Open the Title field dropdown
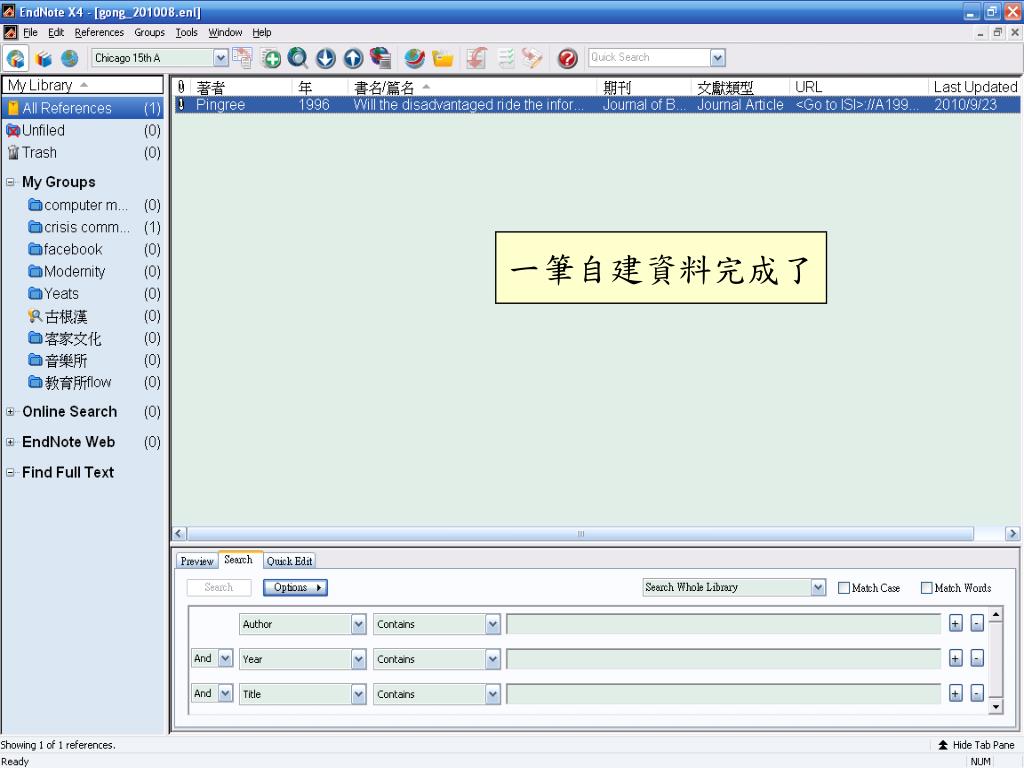The width and height of the screenshot is (1024, 768). 359,694
